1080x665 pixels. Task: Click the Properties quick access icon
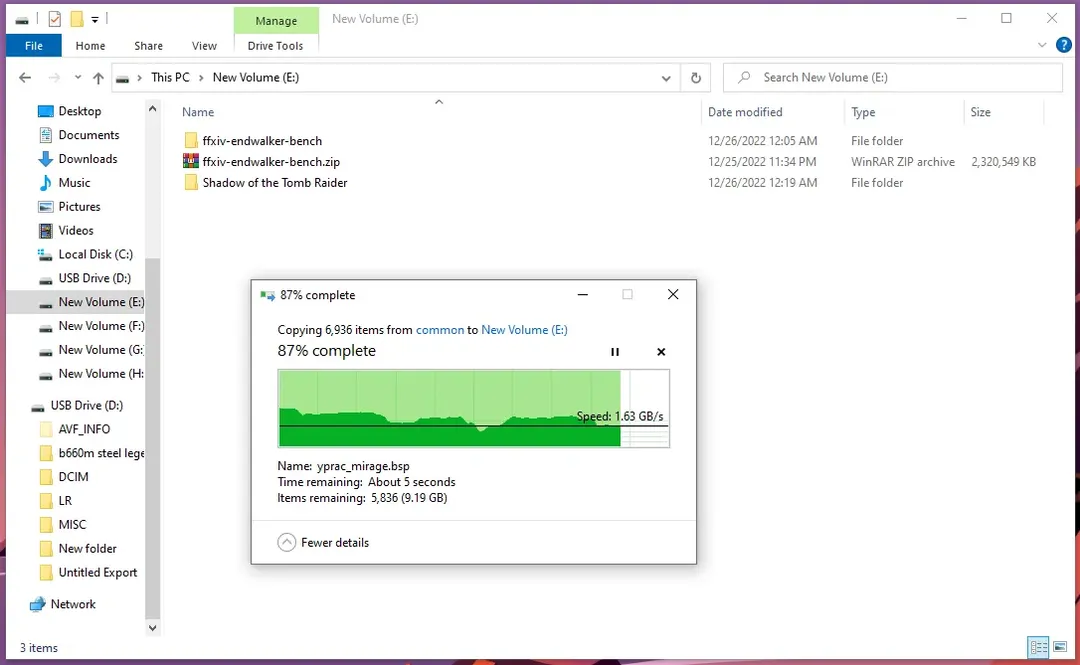pos(54,19)
